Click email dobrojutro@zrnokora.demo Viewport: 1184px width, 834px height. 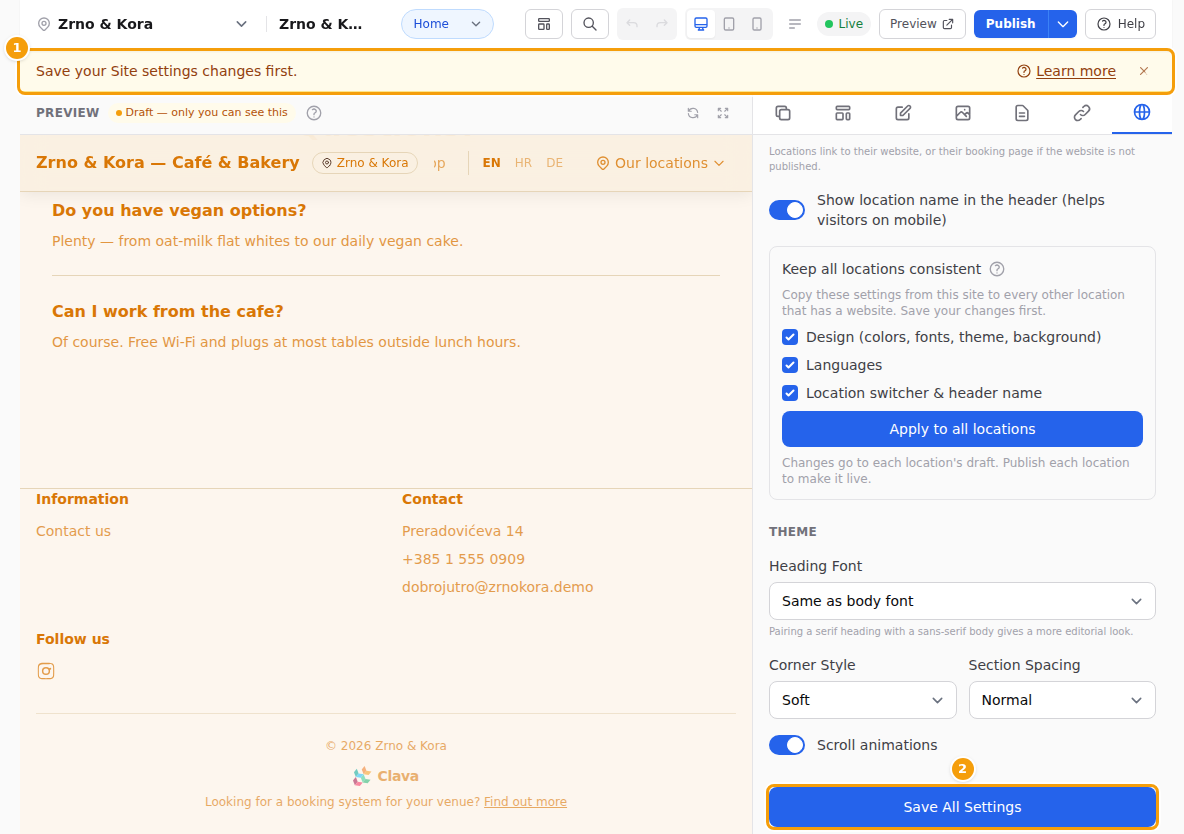(x=498, y=587)
